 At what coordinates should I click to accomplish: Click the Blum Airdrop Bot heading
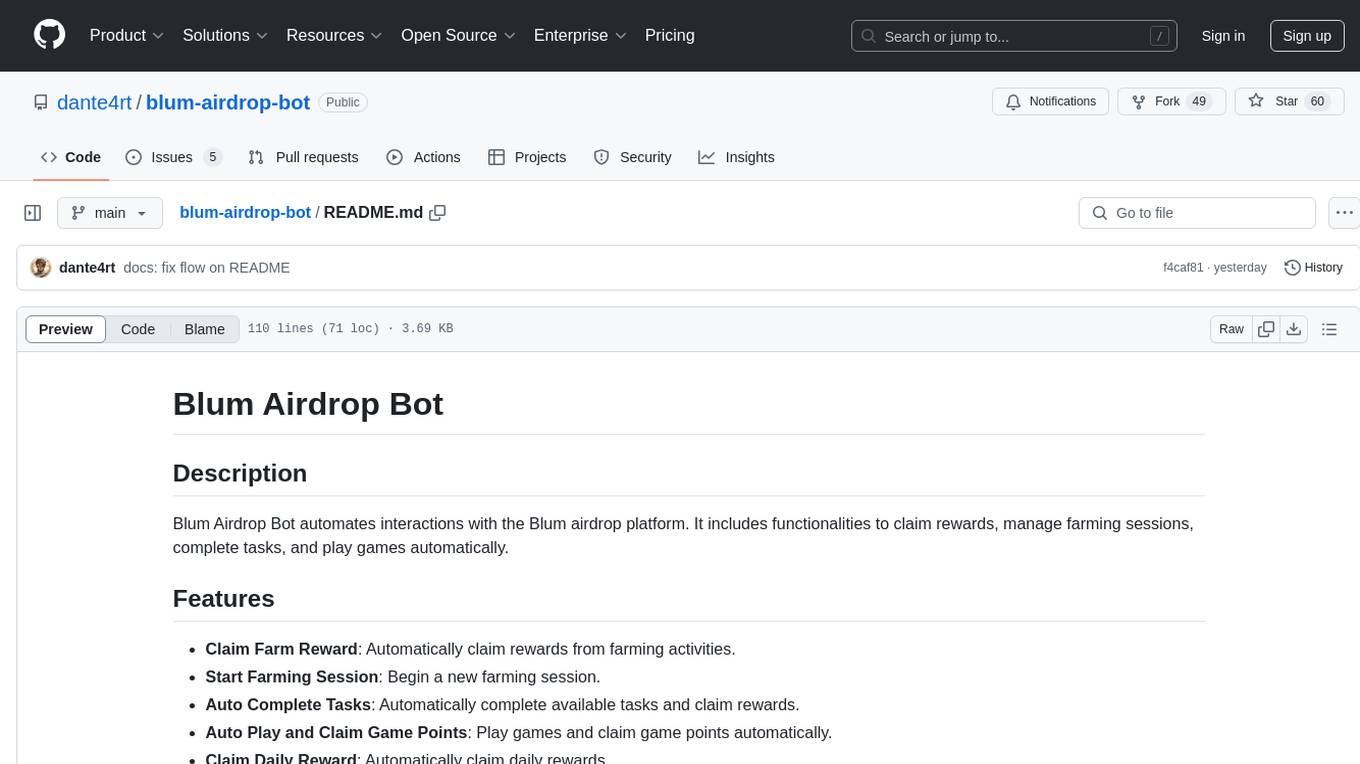pyautogui.click(x=308, y=404)
